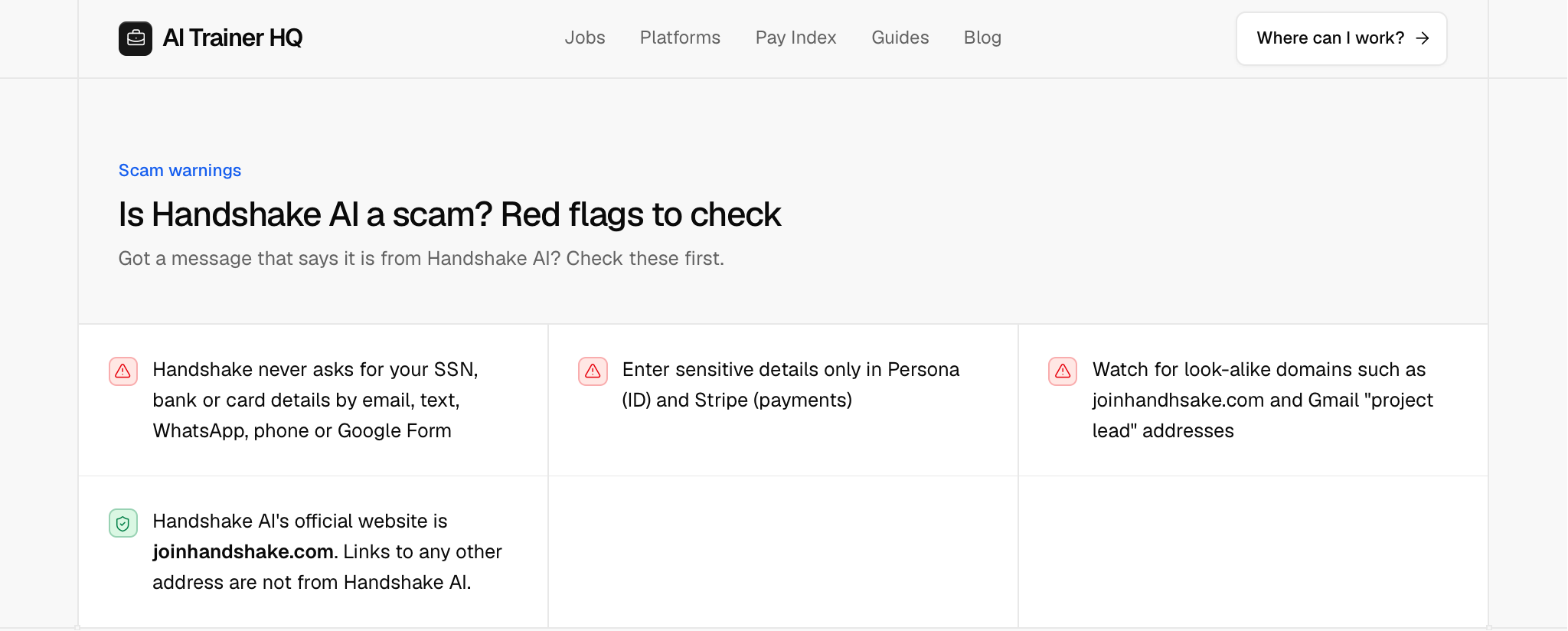
Task: Click the subtitle 'Got a message that says…'
Action: pyautogui.click(x=421, y=259)
